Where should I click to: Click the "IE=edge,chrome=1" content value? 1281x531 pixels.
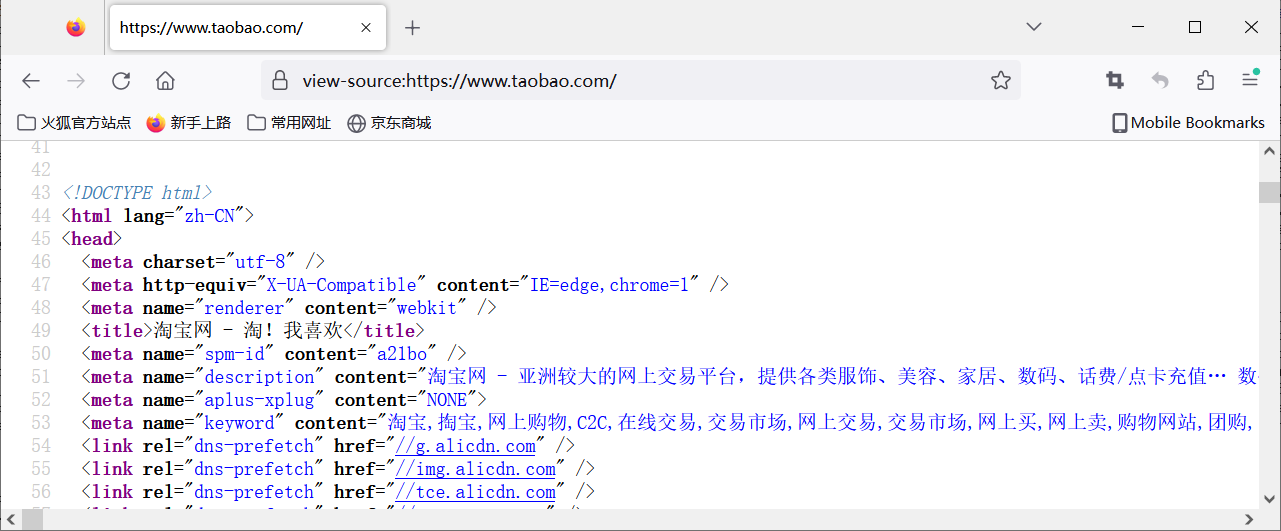[x=609, y=285]
